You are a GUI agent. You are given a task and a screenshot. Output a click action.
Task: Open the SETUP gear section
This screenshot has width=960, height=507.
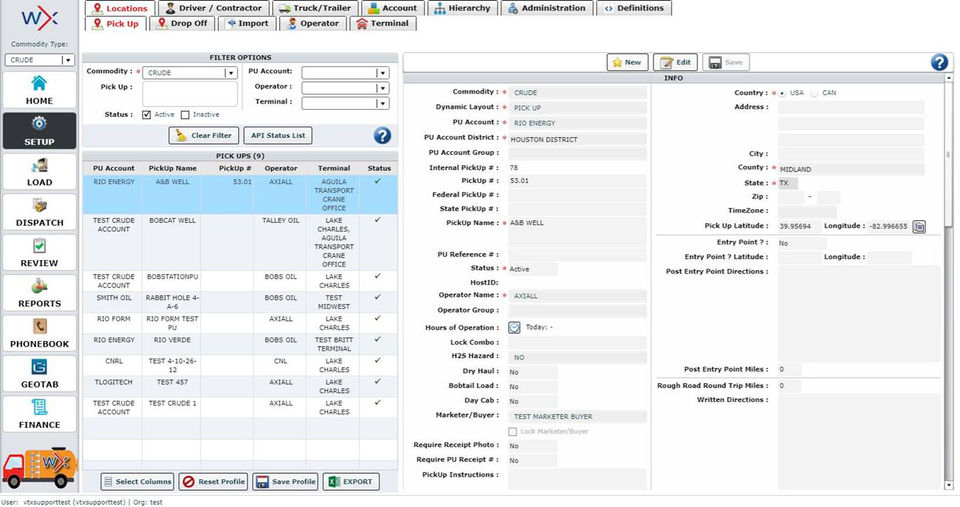(39, 130)
